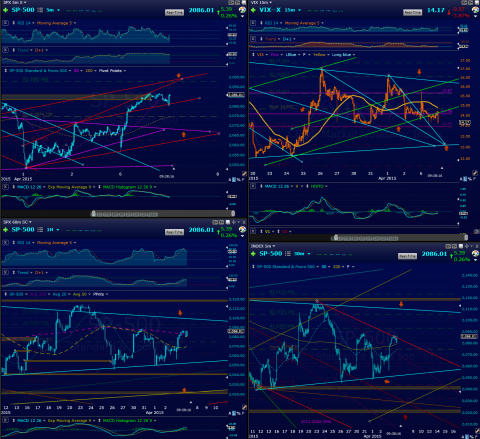Viewport: 480px width, 439px height.
Task: Open SPX 60m SC window title menu
Action: [x=17, y=222]
